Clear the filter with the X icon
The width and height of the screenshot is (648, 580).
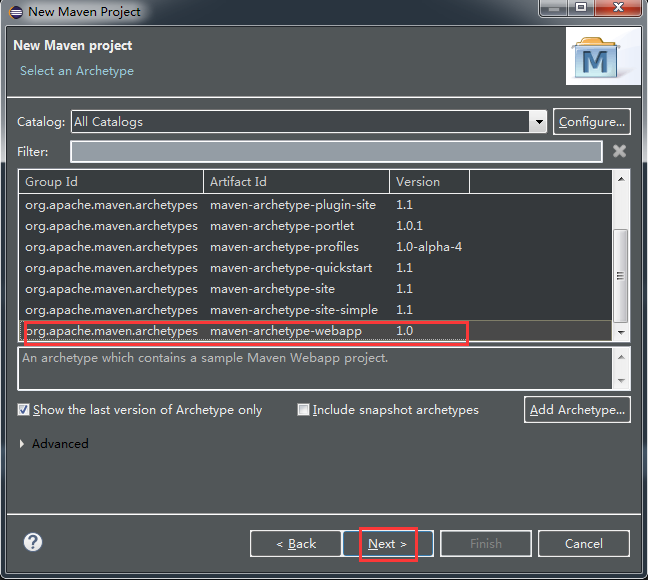coord(619,151)
